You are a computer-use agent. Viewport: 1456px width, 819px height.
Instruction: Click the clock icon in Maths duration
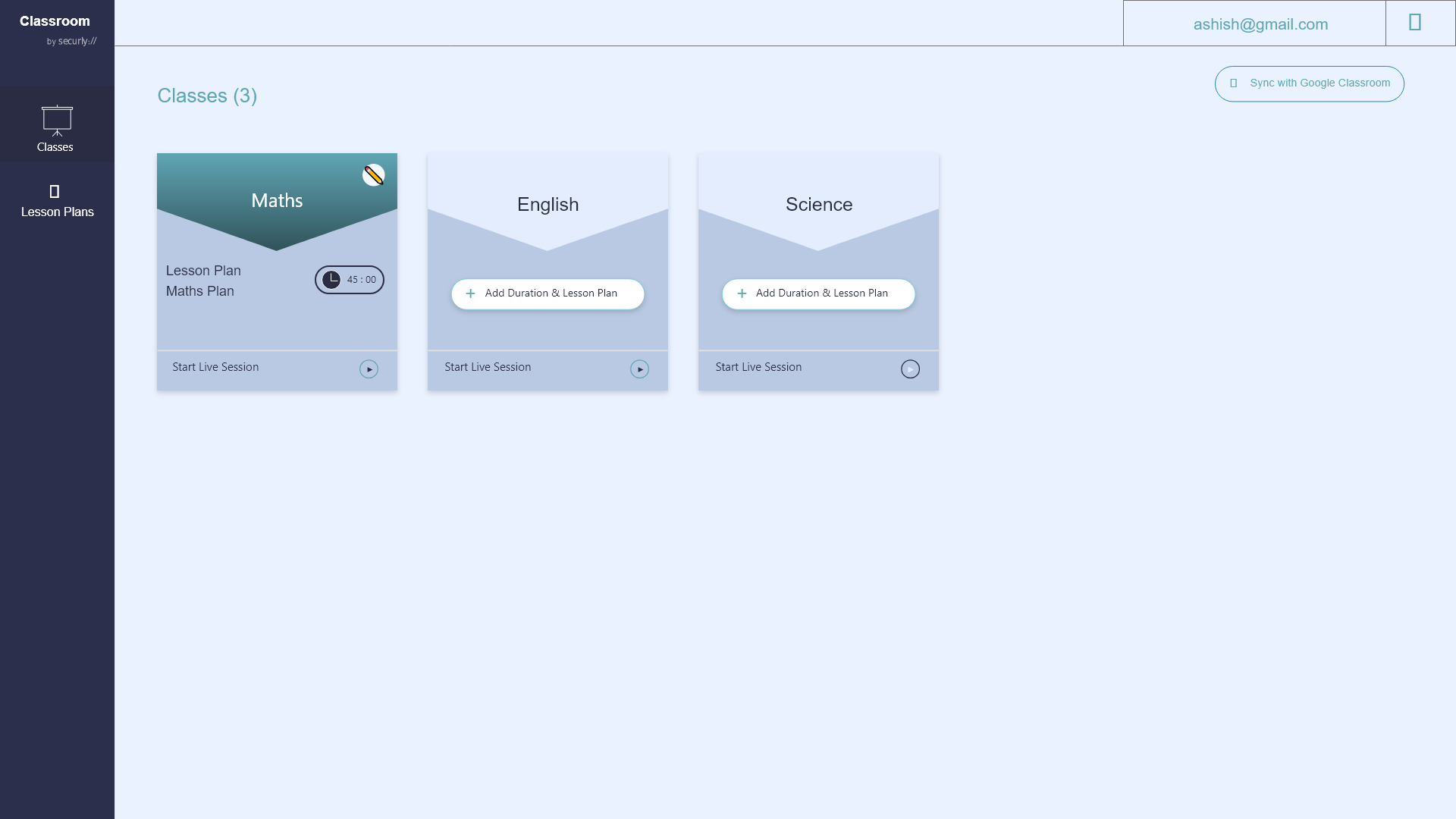tap(331, 280)
